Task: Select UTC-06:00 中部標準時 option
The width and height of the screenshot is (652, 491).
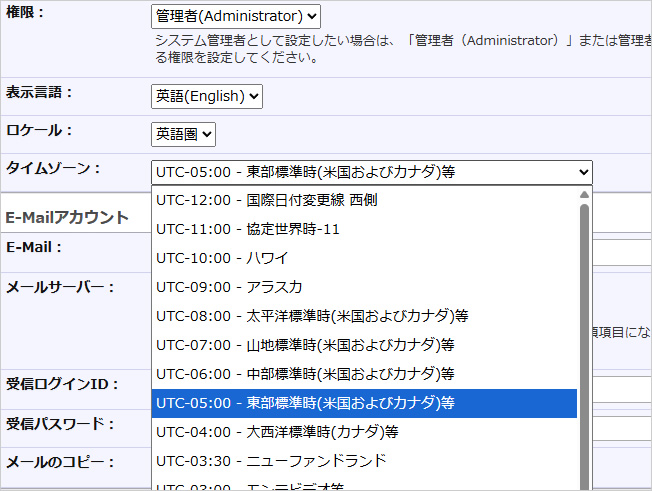Action: click(364, 374)
